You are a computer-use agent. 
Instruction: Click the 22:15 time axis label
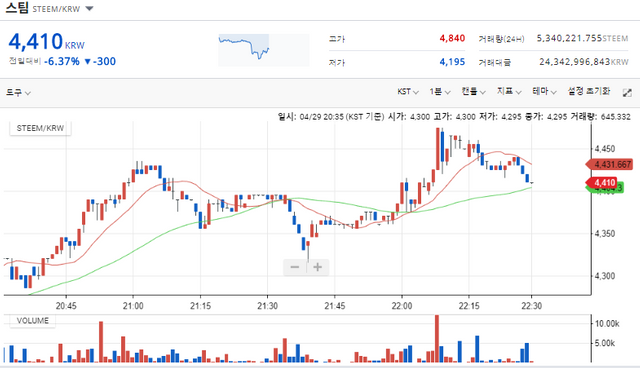tap(469, 306)
